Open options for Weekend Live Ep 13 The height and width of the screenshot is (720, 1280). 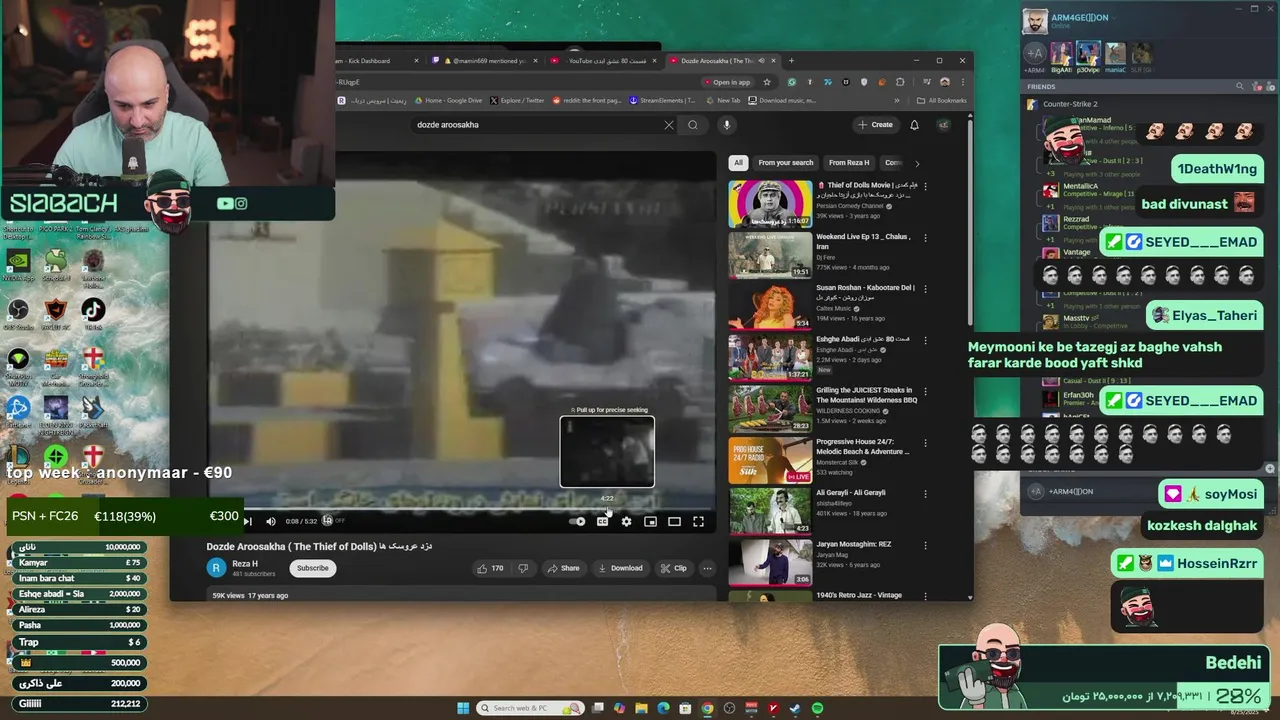pos(925,238)
